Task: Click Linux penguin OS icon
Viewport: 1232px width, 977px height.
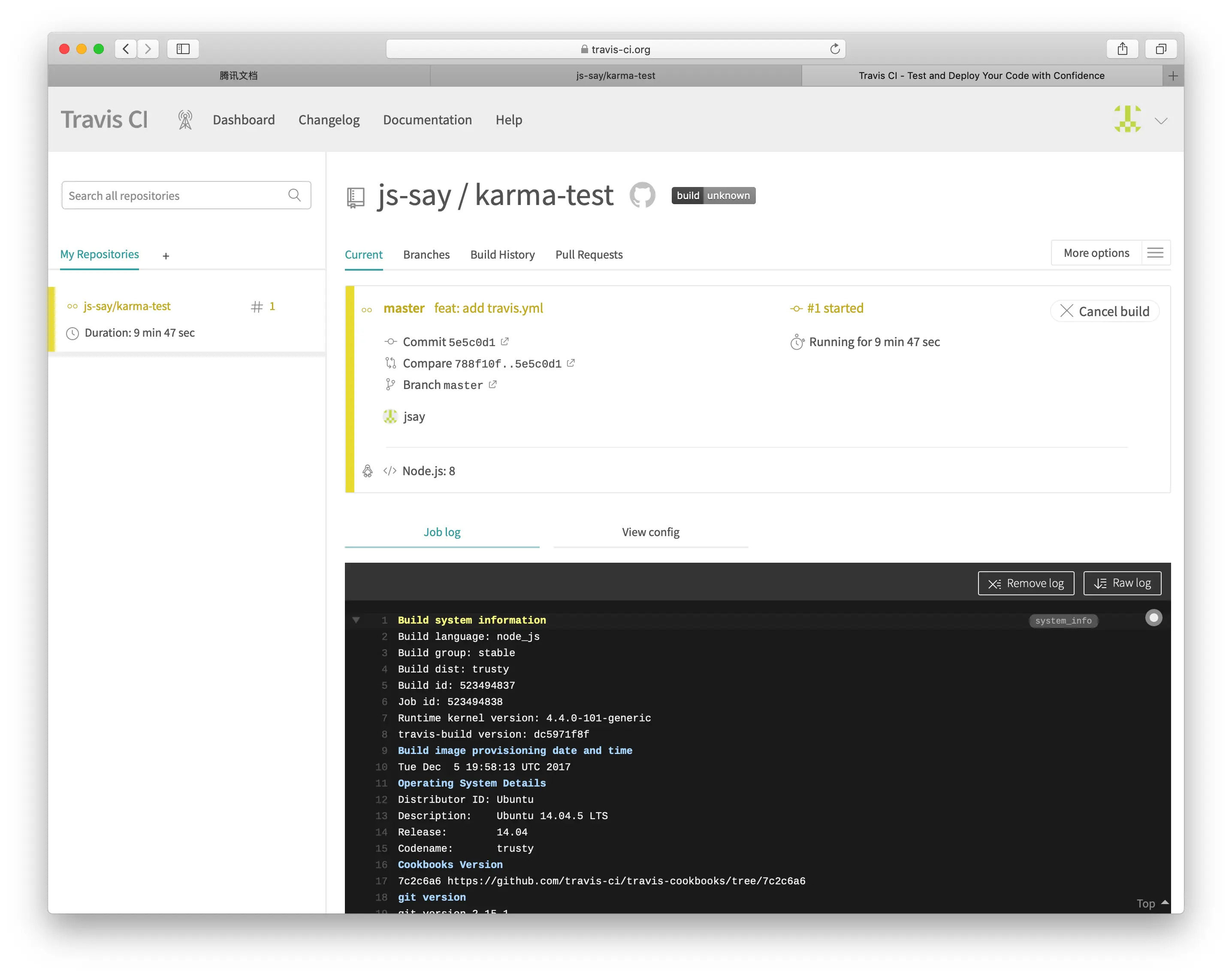Action: point(368,471)
